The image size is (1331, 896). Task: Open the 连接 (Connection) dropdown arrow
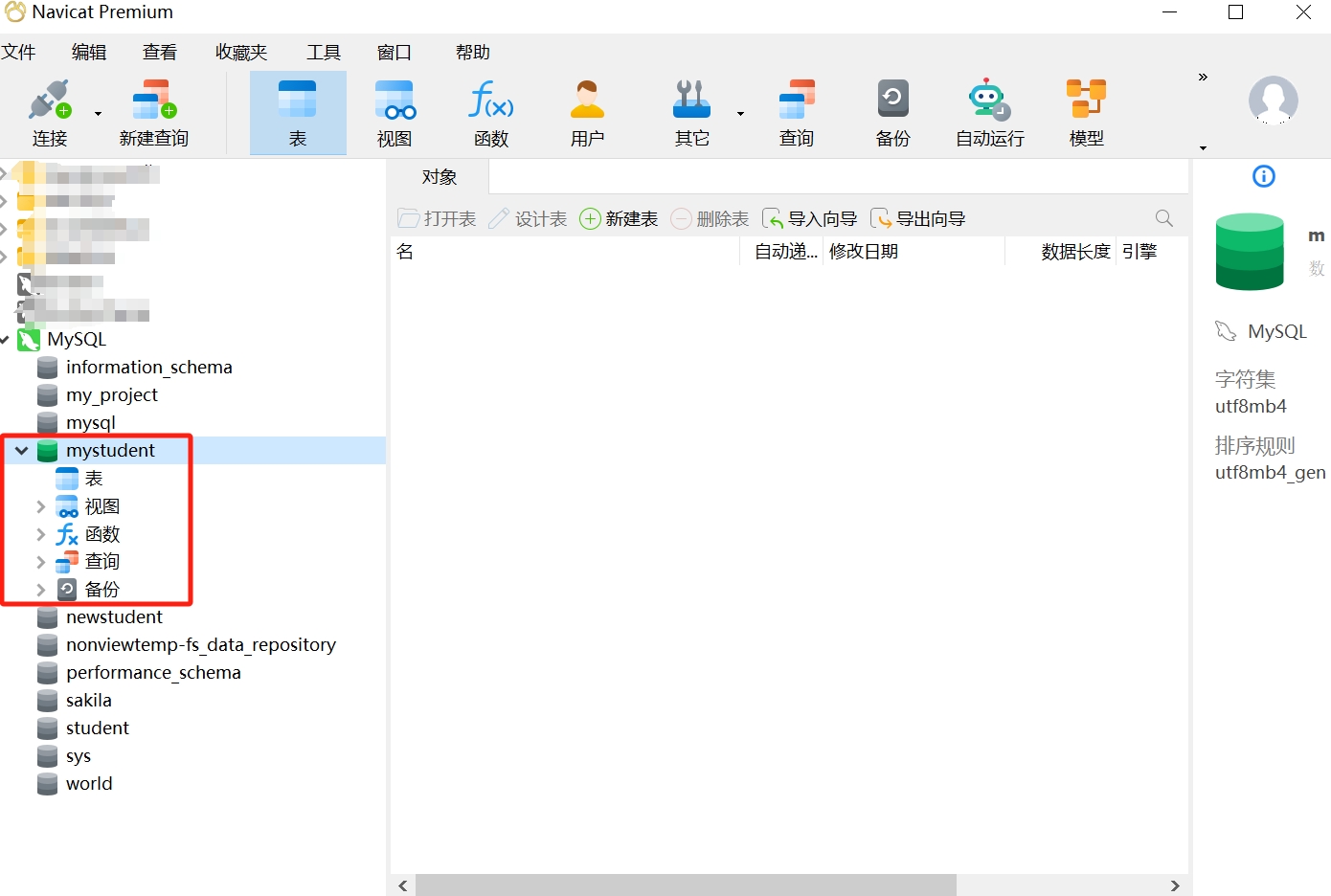97,113
